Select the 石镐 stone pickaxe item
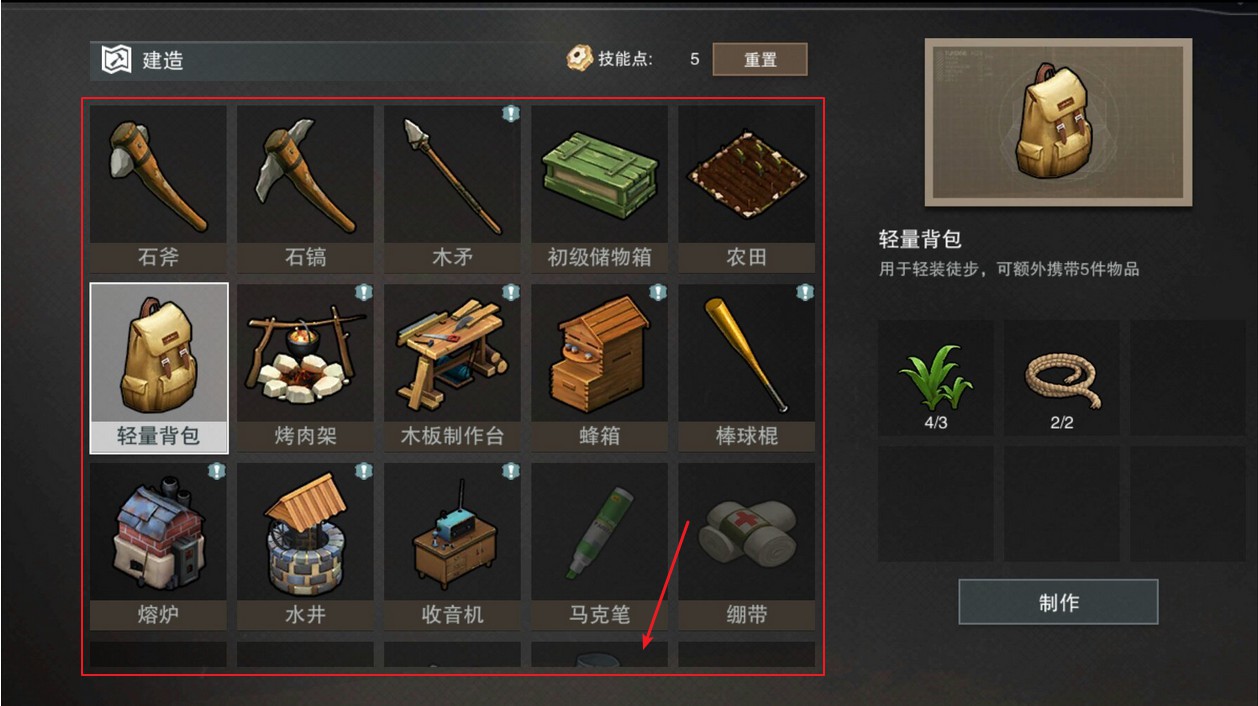1258x706 pixels. (x=305, y=189)
